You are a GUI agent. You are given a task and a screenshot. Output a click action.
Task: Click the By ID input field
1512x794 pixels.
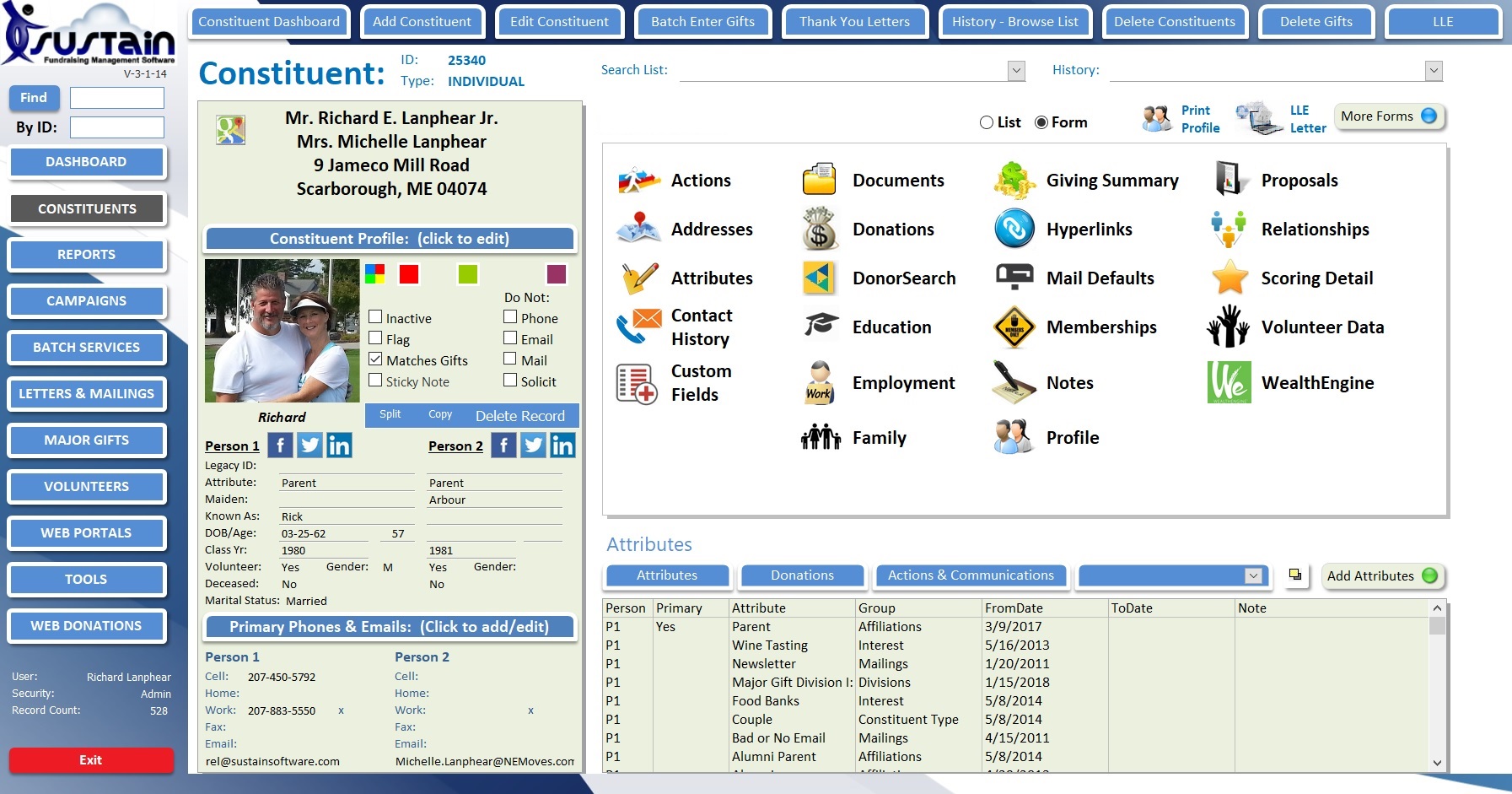[117, 127]
